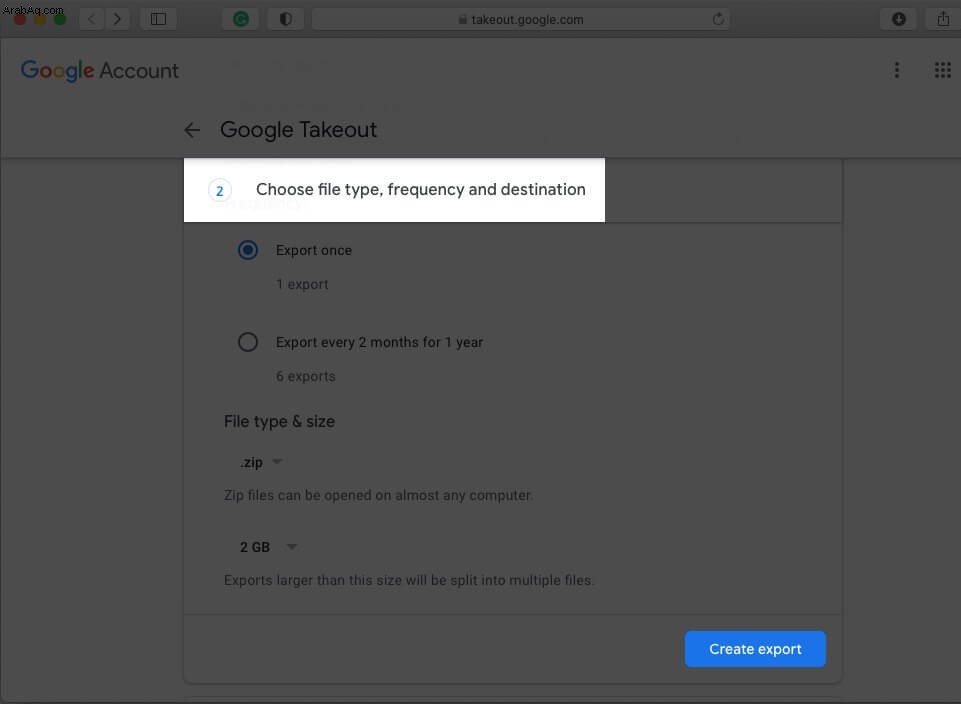The height and width of the screenshot is (704, 961).
Task: Click the 6 exports label
Action: (305, 376)
